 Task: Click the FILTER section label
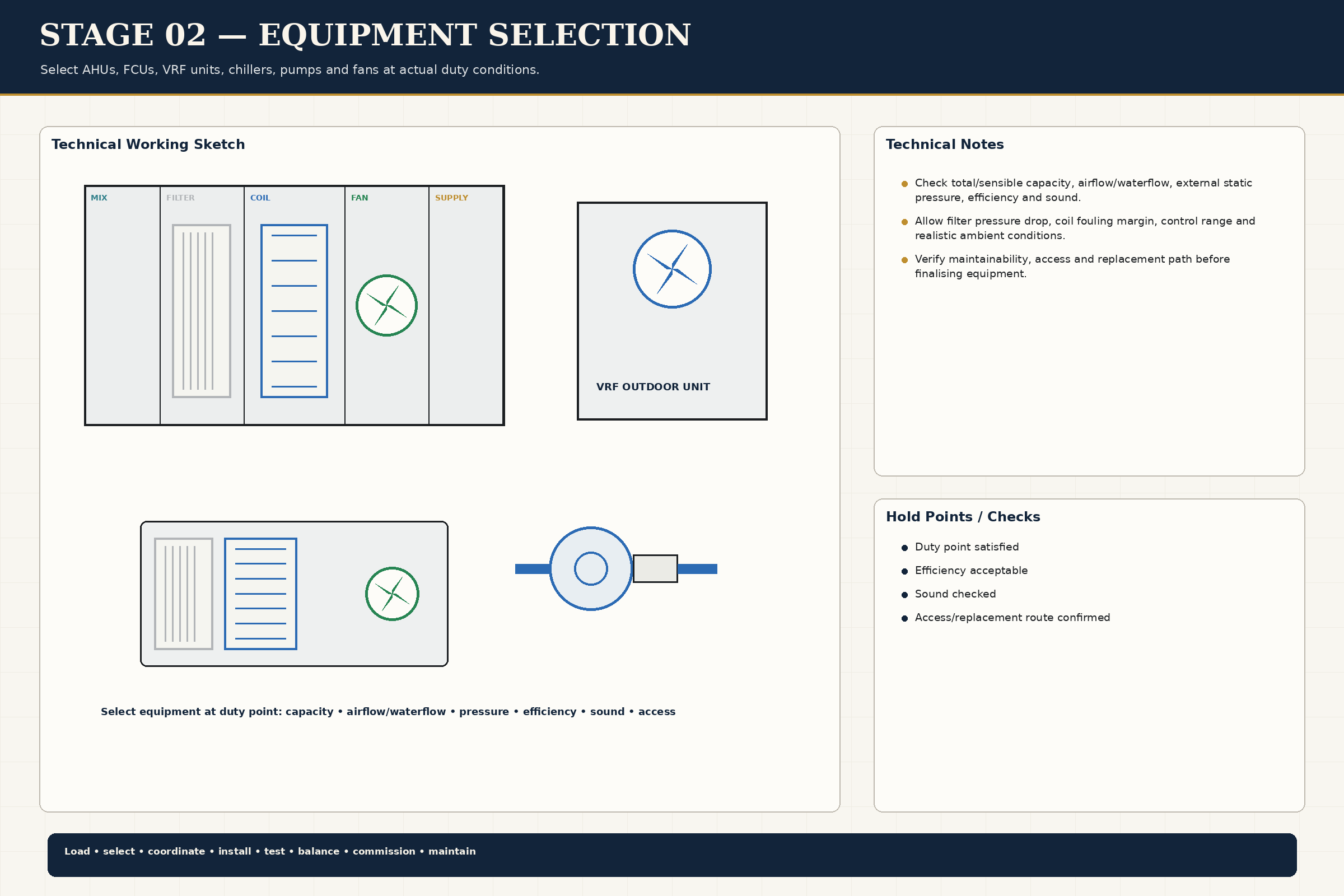click(180, 198)
